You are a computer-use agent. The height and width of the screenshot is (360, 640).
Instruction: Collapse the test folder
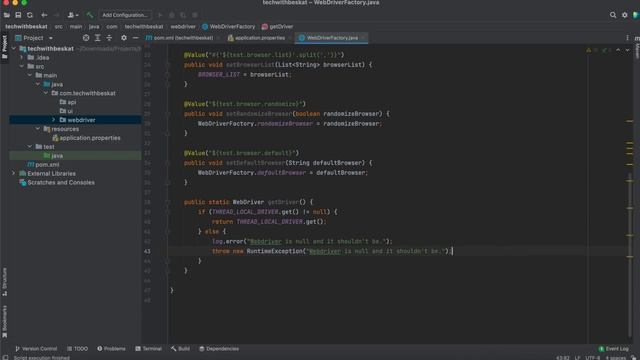click(x=30, y=147)
